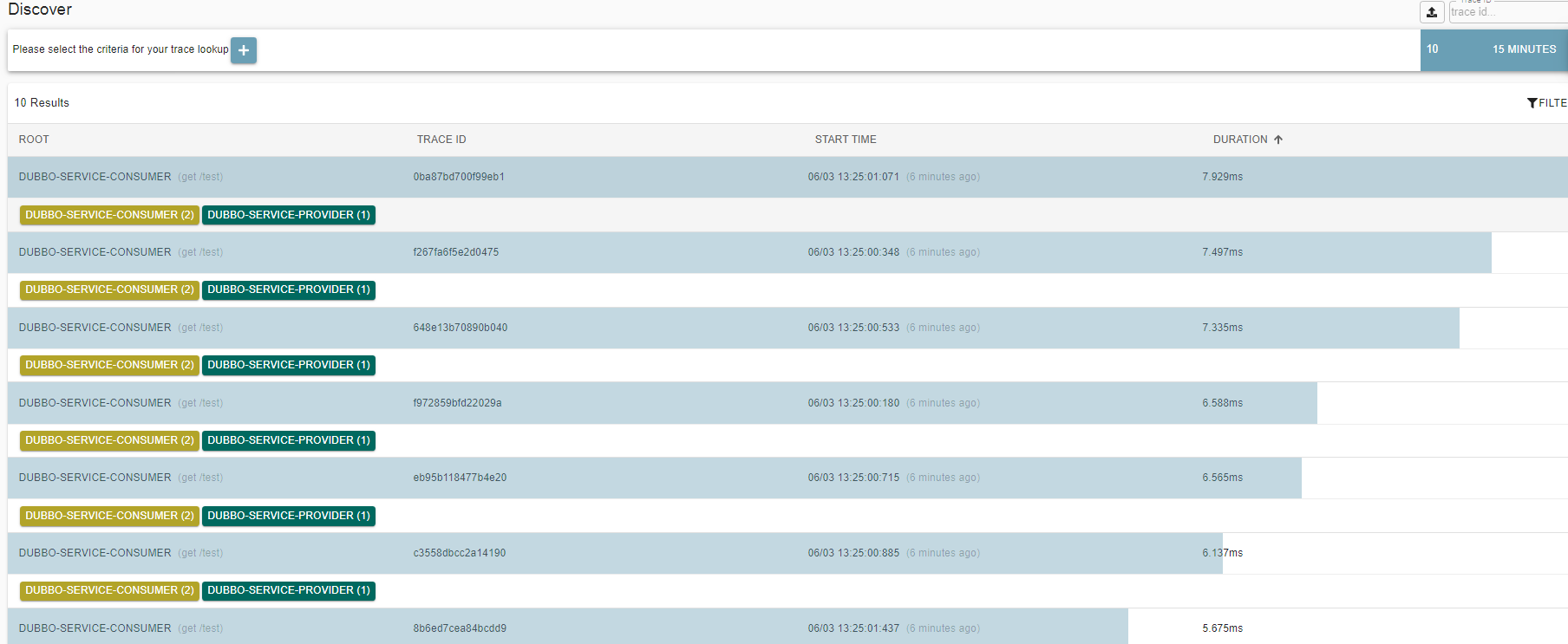Select the 6.588ms duration cell

click(x=1222, y=403)
